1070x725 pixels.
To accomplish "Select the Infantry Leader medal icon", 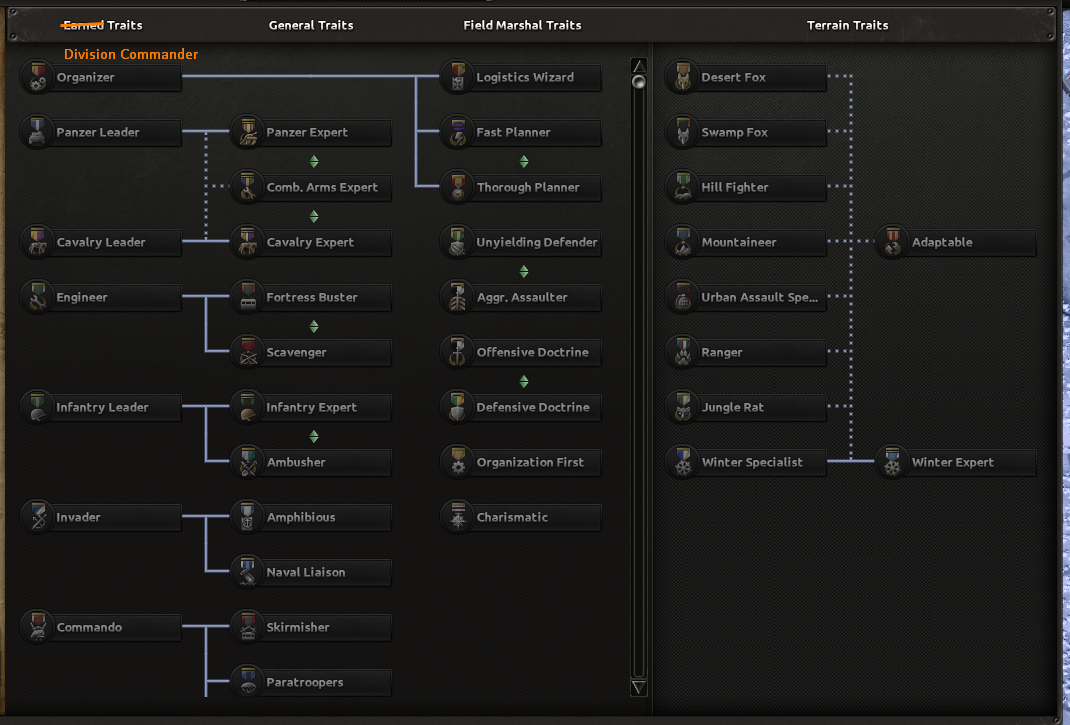I will point(38,407).
